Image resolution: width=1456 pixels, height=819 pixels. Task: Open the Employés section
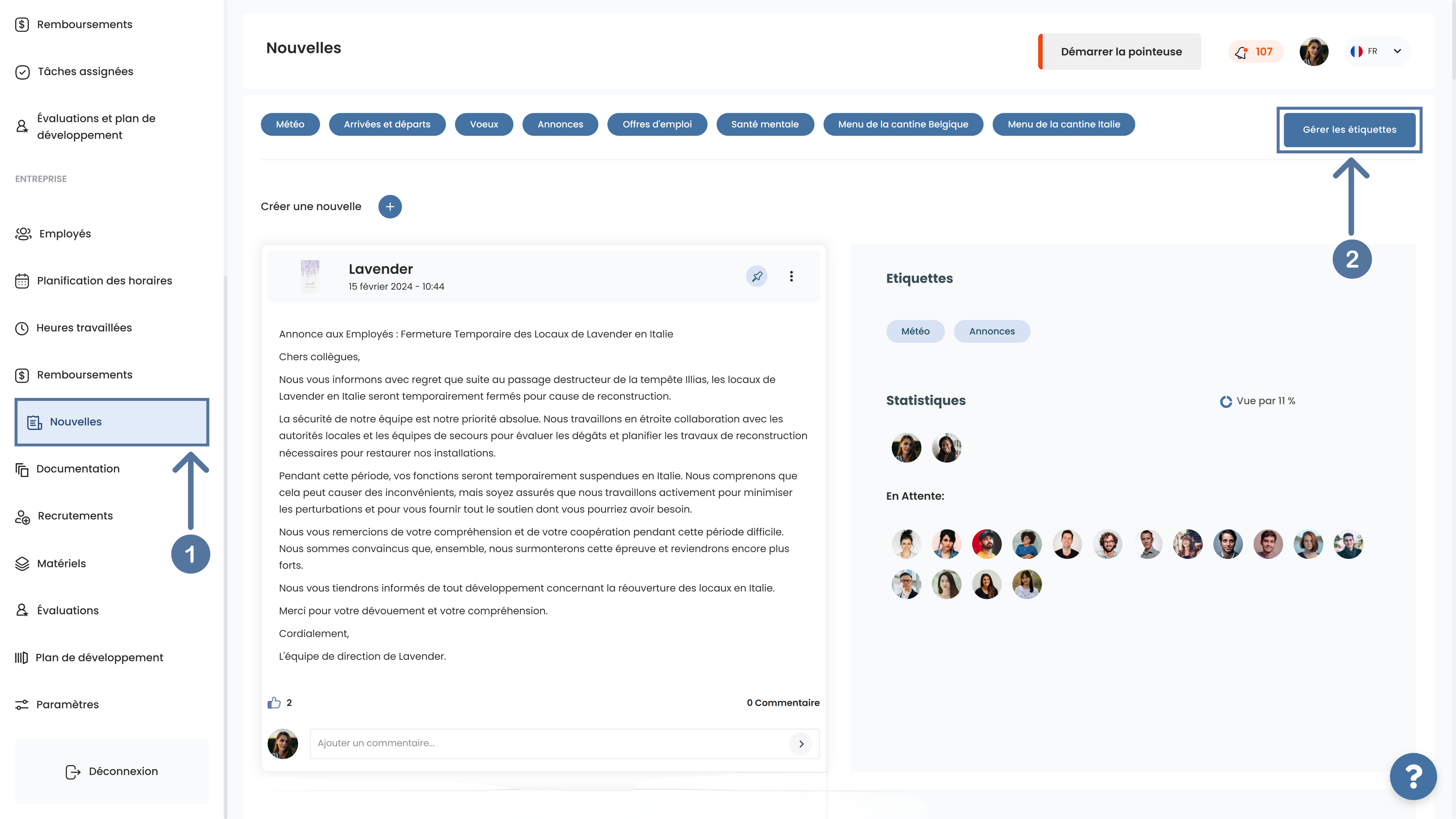(53, 233)
